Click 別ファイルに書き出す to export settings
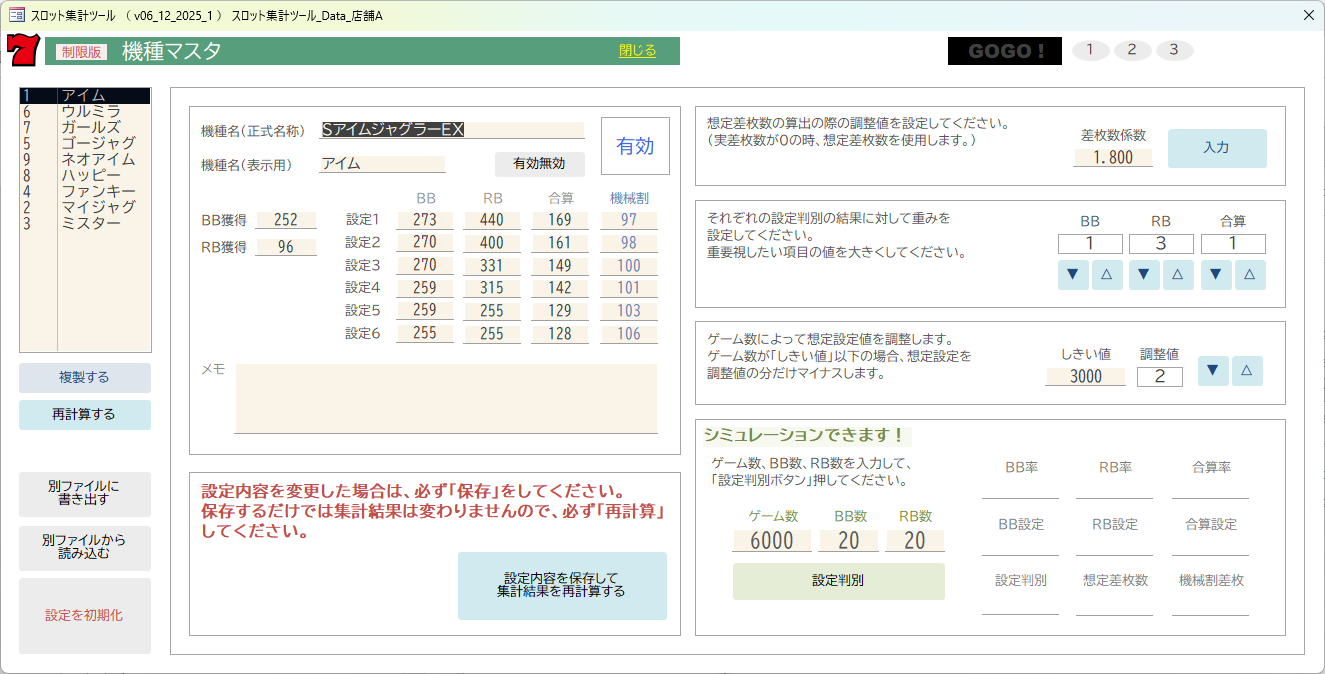Image resolution: width=1325 pixels, height=674 pixels. click(85, 494)
